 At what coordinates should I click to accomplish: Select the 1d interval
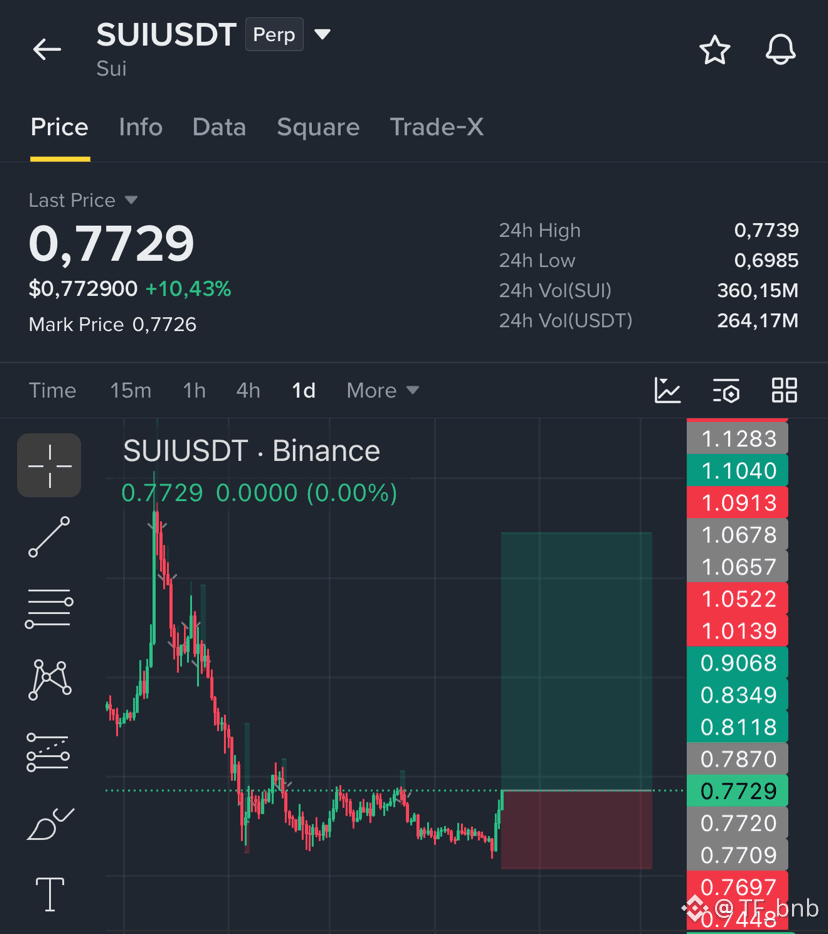click(x=304, y=391)
